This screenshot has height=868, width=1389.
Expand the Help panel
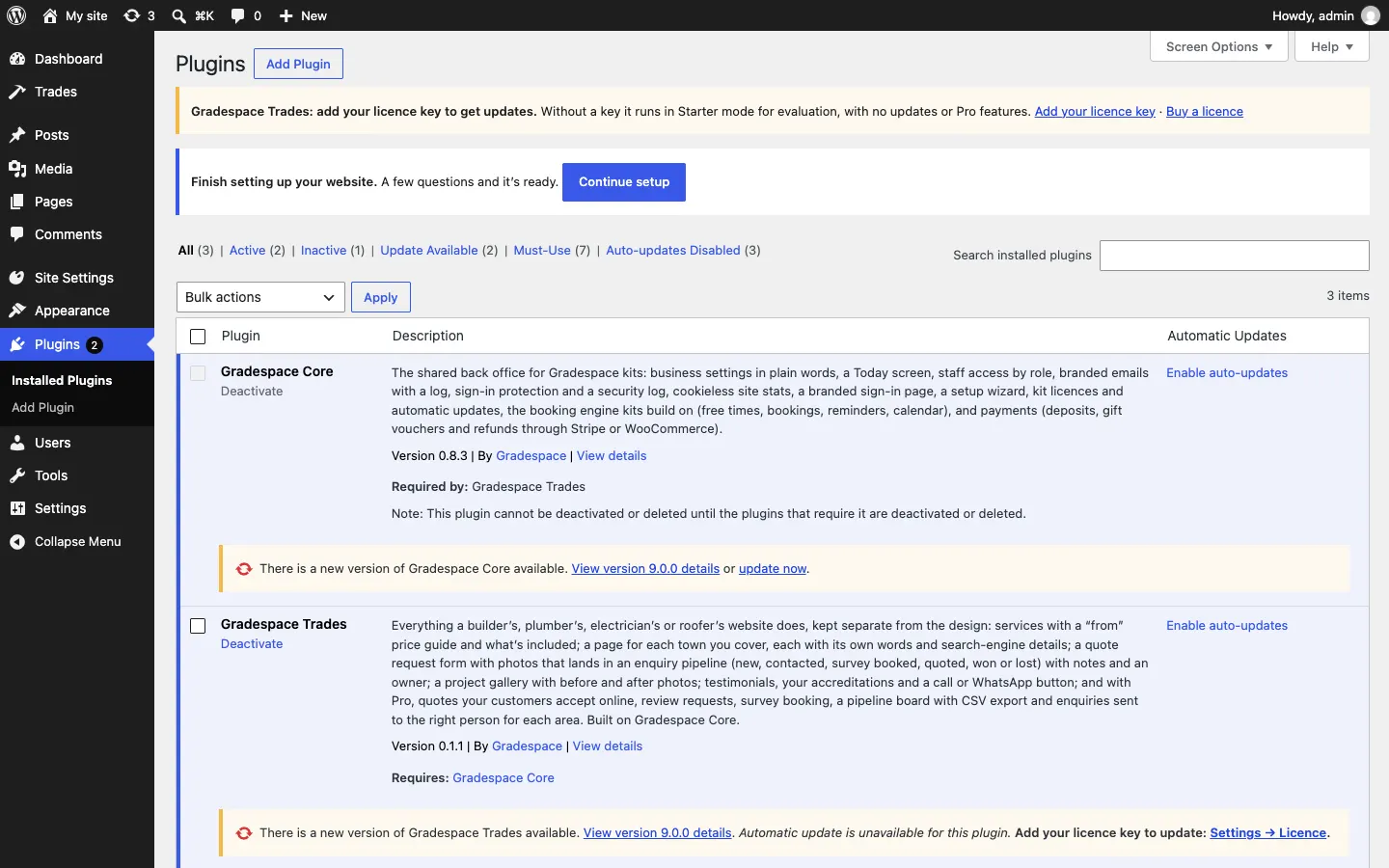(1332, 46)
